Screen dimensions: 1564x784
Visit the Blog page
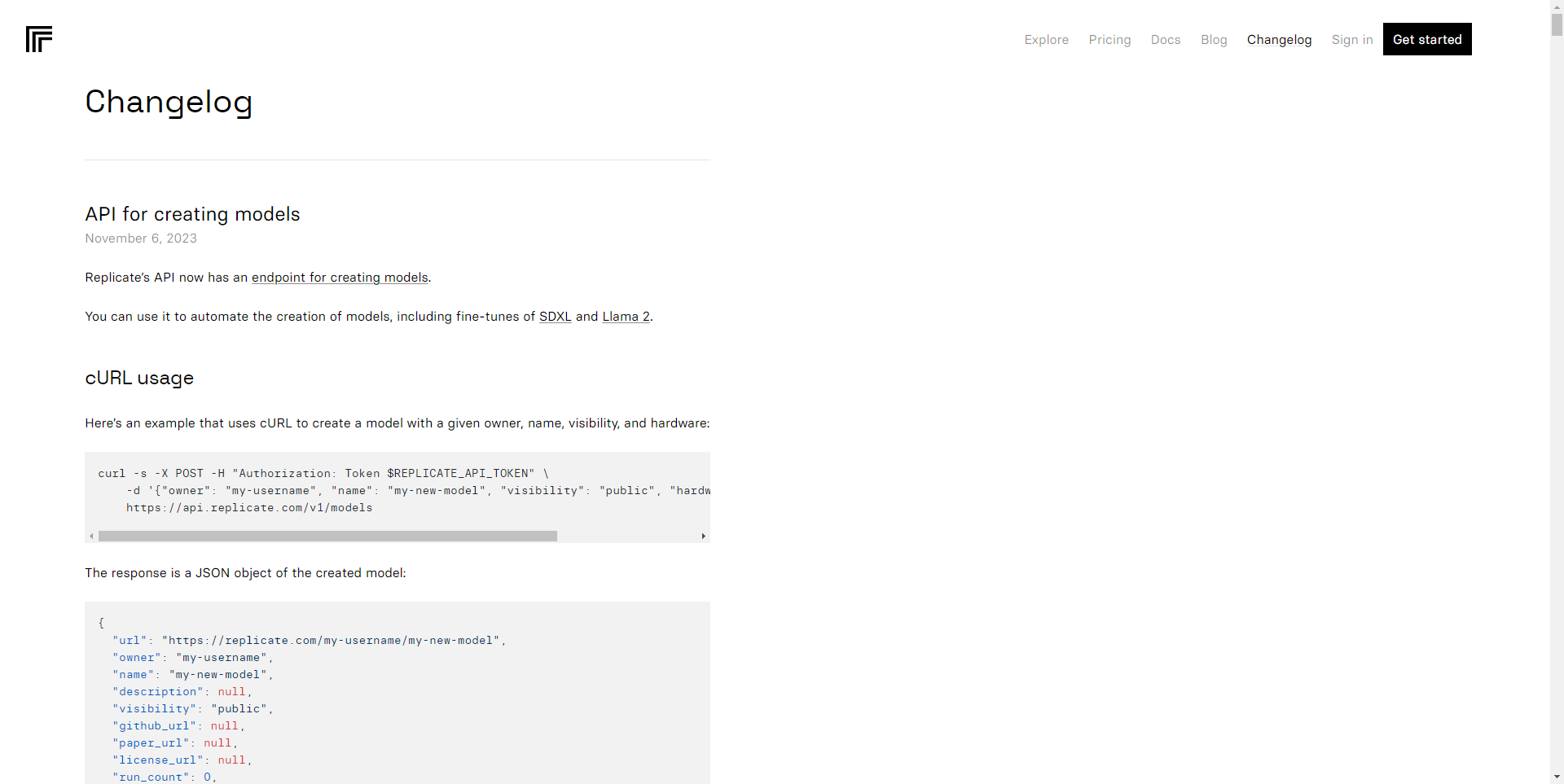(1214, 39)
